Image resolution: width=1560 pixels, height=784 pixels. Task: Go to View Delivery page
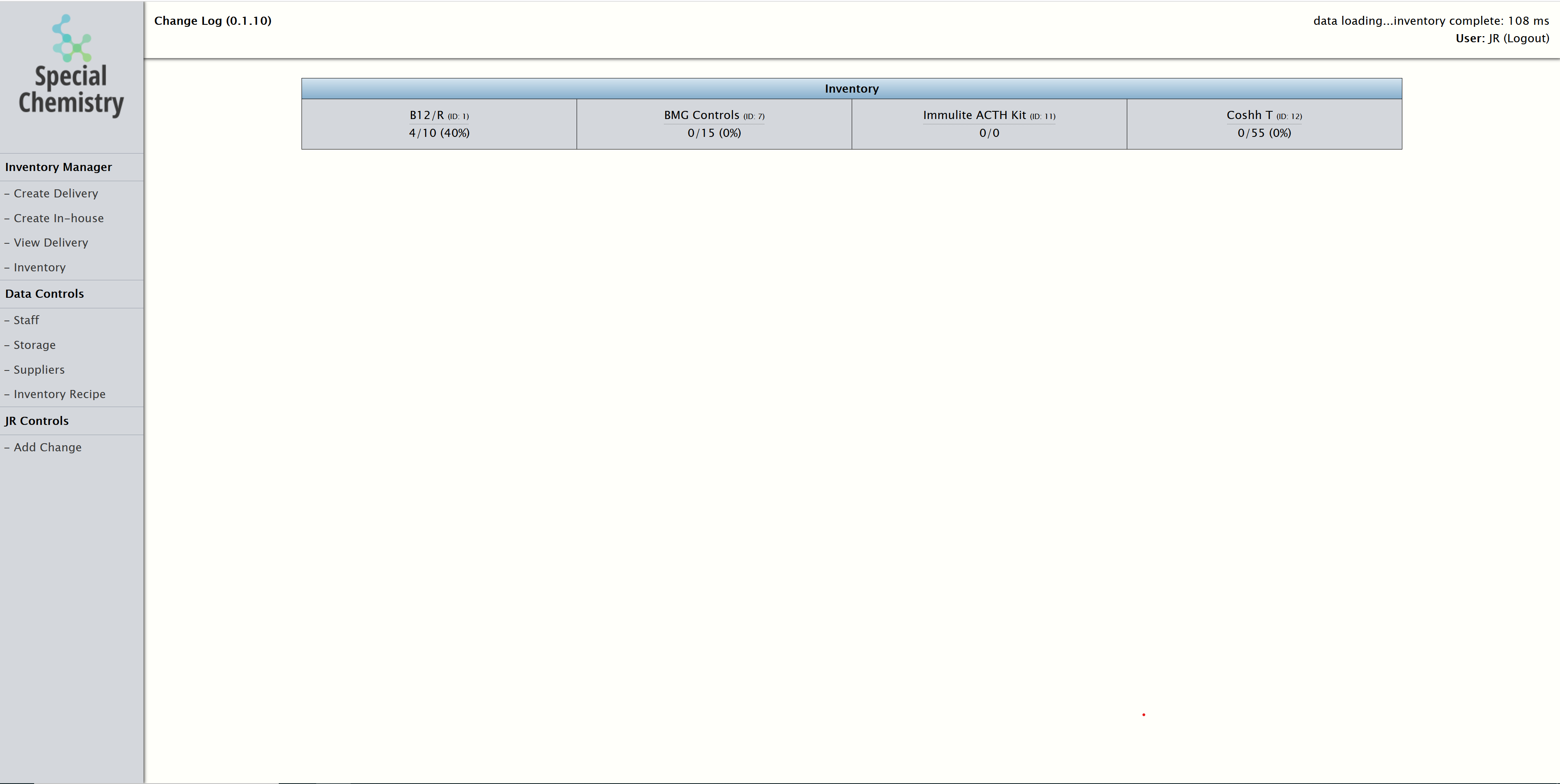click(x=51, y=242)
